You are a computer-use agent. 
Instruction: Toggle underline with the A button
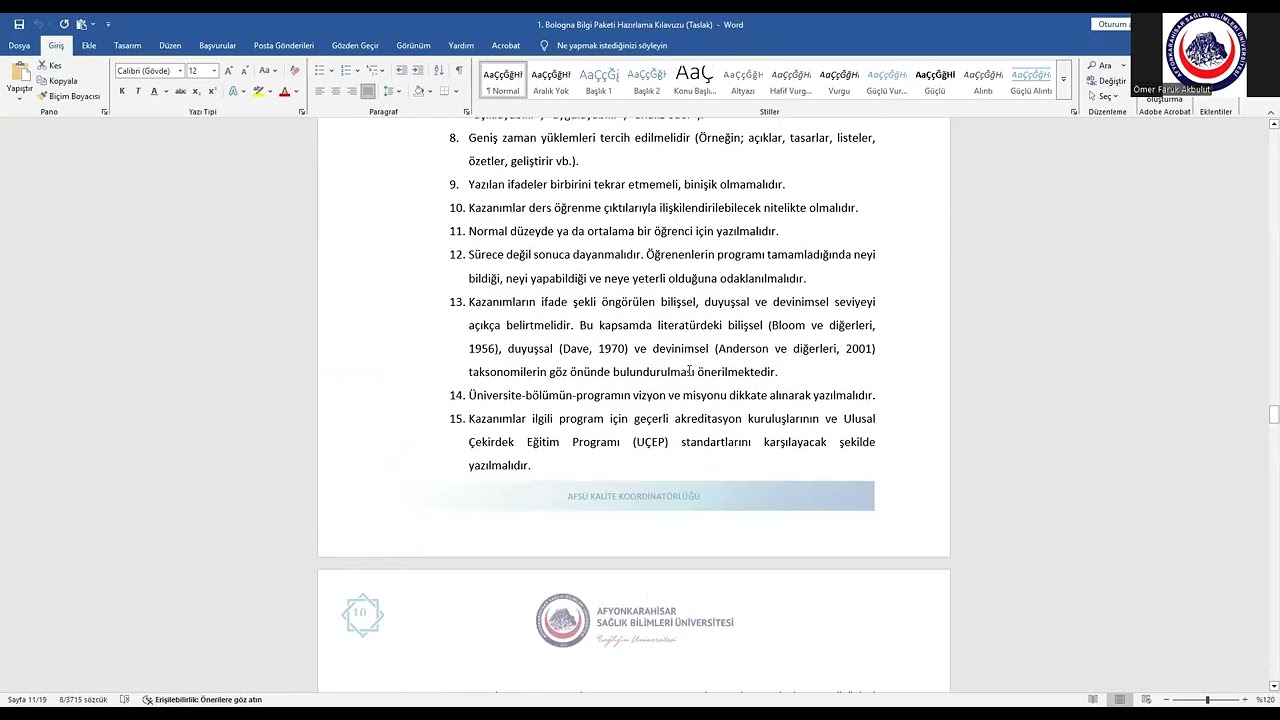tap(155, 91)
